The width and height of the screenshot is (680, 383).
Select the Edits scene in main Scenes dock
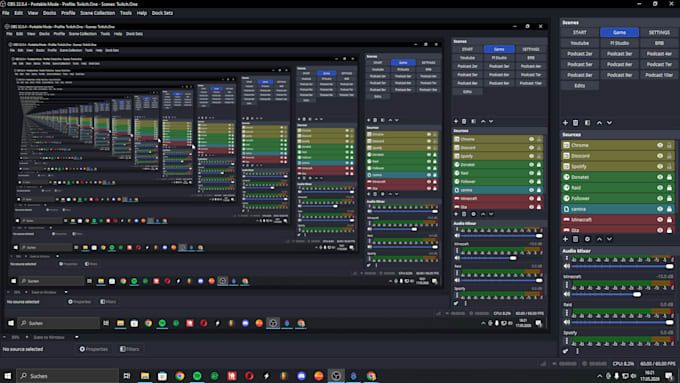coord(579,85)
